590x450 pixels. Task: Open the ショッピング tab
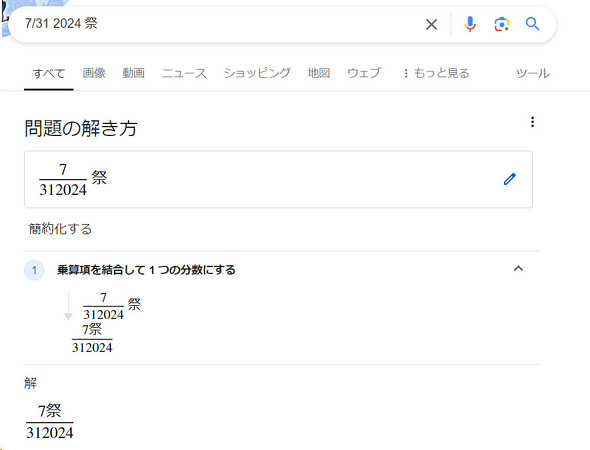pos(257,73)
